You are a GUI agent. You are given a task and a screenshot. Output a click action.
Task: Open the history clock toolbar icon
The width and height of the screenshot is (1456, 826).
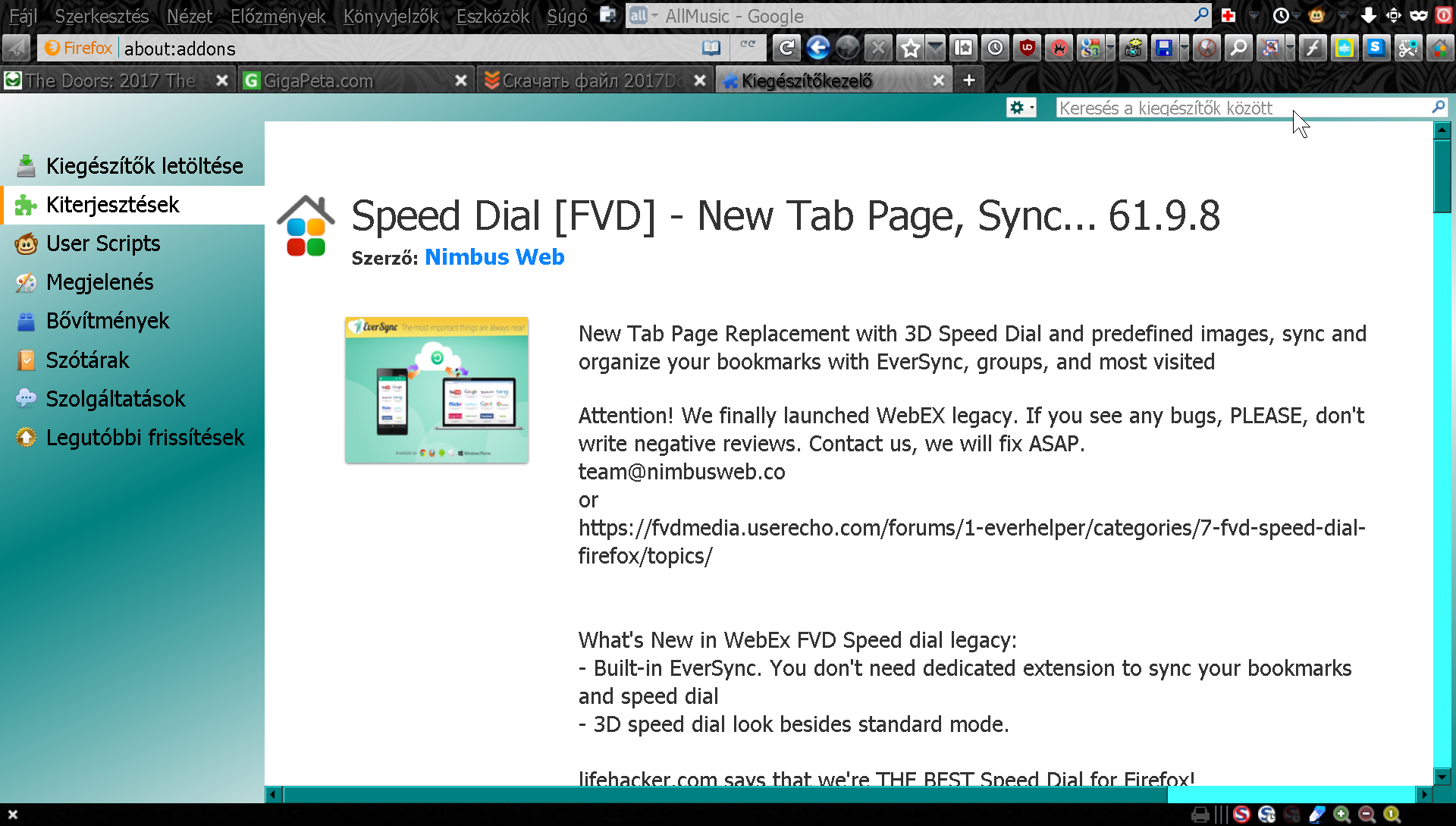click(996, 49)
